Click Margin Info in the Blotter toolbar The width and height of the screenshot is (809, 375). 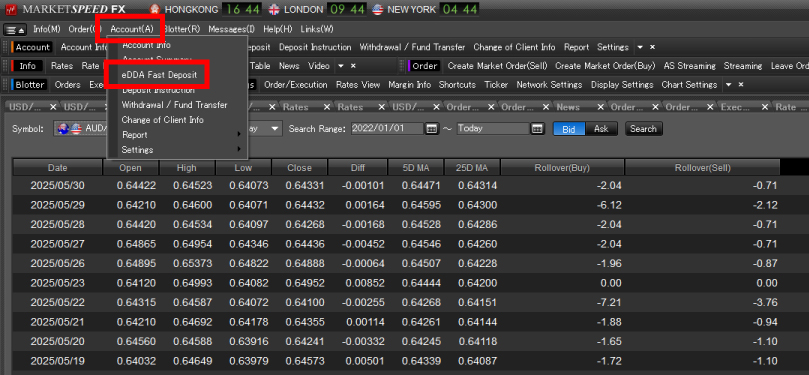coord(410,85)
